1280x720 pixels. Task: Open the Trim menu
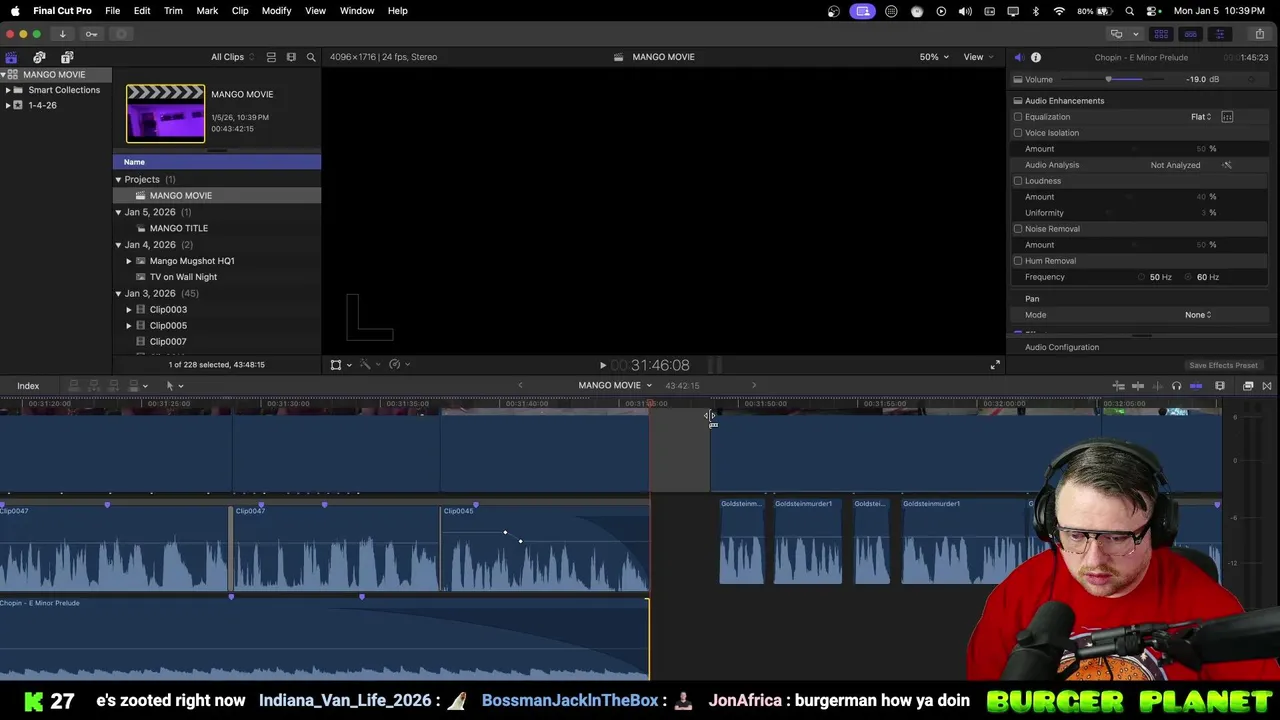coord(173,11)
